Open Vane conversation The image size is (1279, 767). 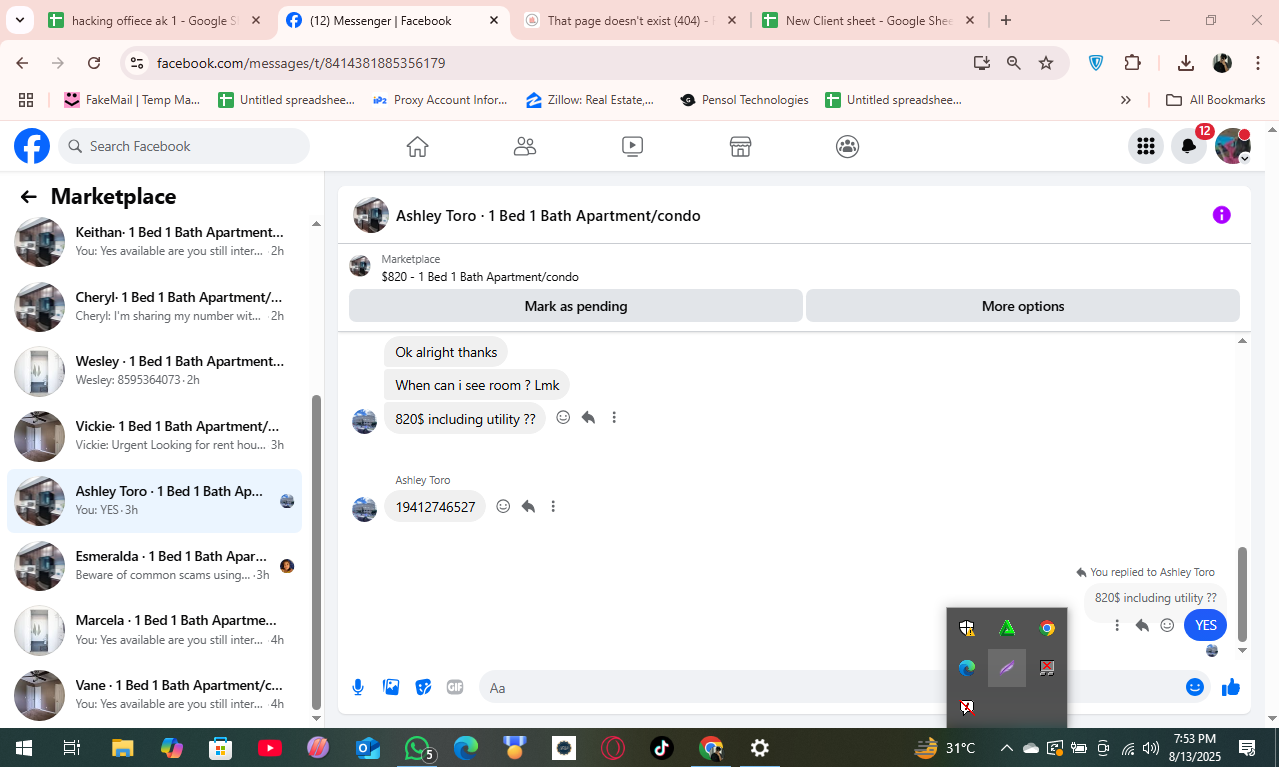click(x=154, y=695)
